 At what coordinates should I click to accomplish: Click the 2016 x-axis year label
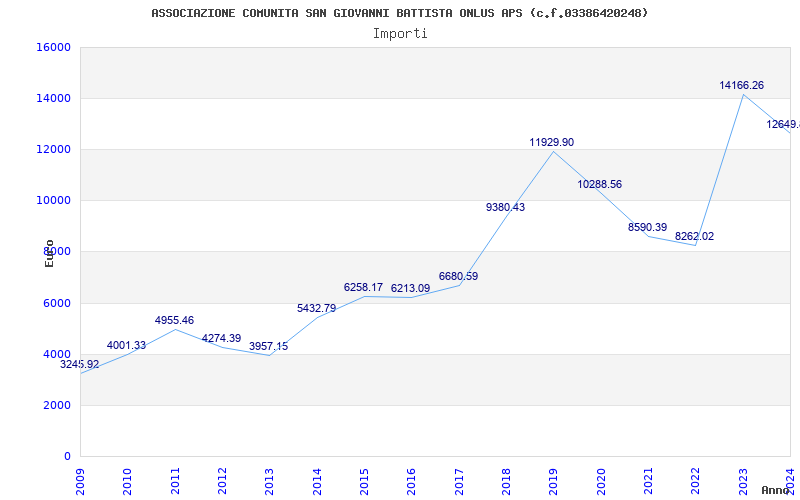[412, 482]
